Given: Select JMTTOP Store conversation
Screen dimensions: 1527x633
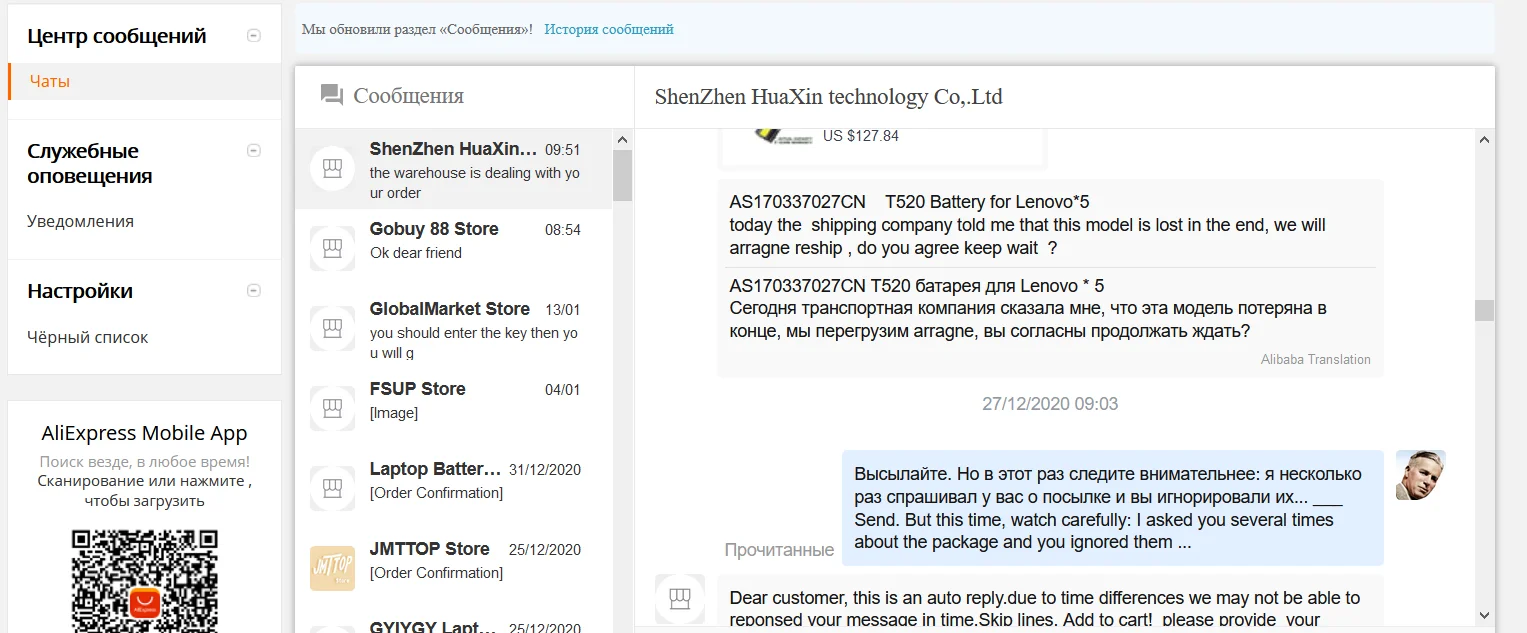Looking at the screenshot, I should coord(454,569).
